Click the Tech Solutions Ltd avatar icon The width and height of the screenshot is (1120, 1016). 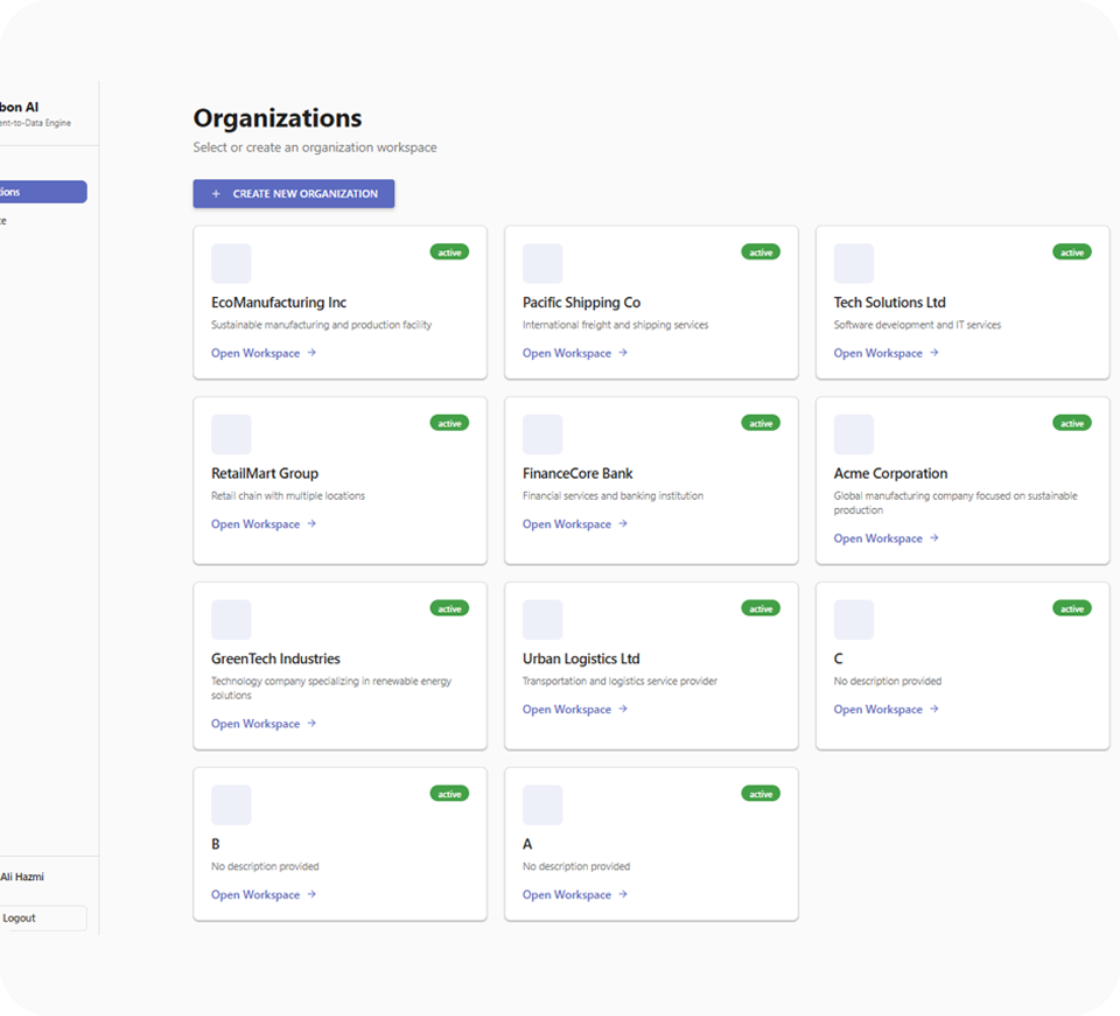pyautogui.click(x=853, y=263)
